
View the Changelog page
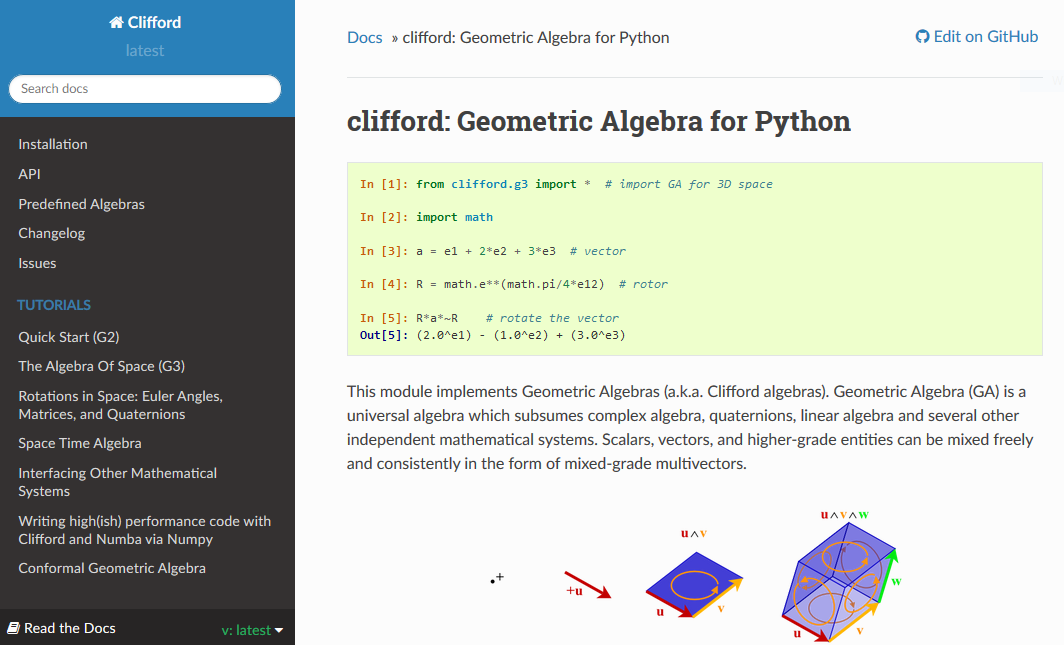pyautogui.click(x=52, y=233)
